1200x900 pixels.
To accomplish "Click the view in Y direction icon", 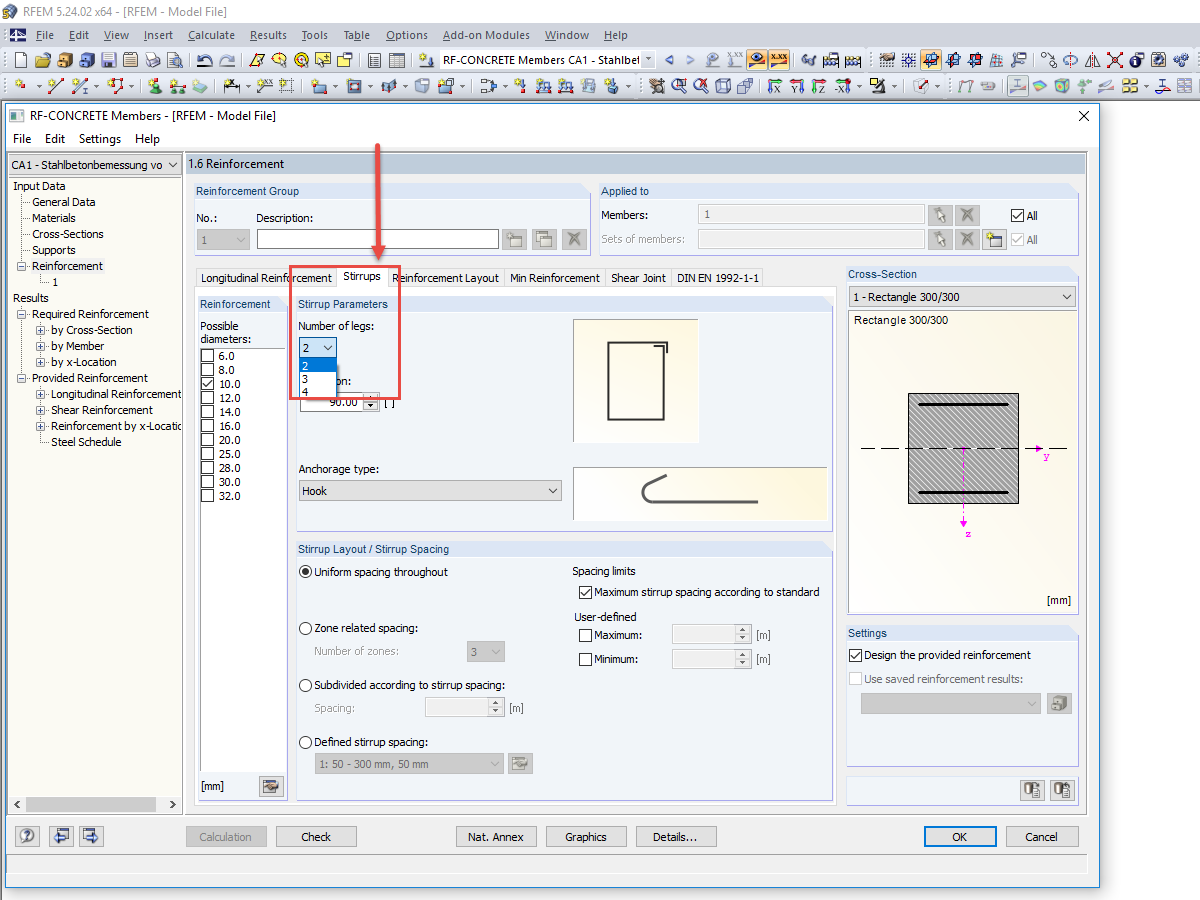I will point(795,86).
